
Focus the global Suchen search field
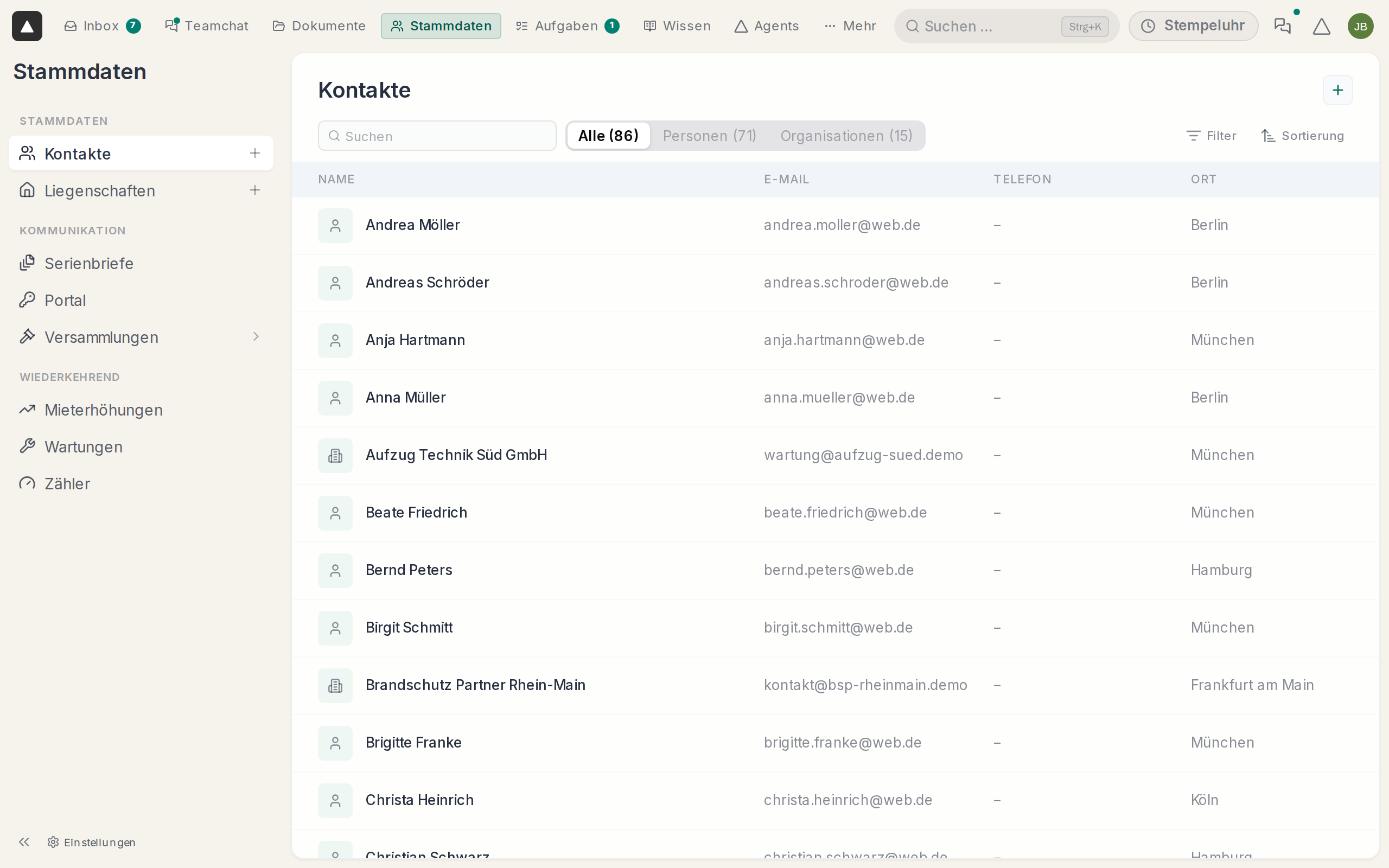click(x=1006, y=26)
